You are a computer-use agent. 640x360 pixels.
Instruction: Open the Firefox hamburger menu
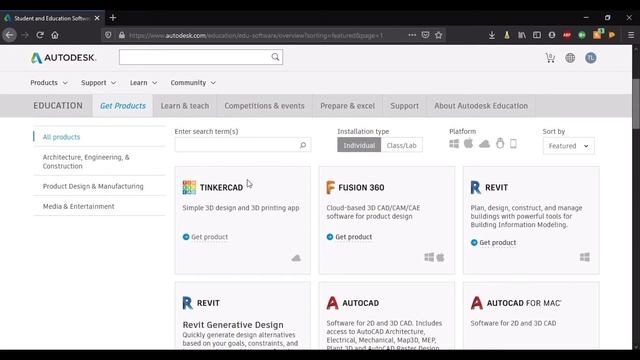pyautogui.click(x=631, y=35)
